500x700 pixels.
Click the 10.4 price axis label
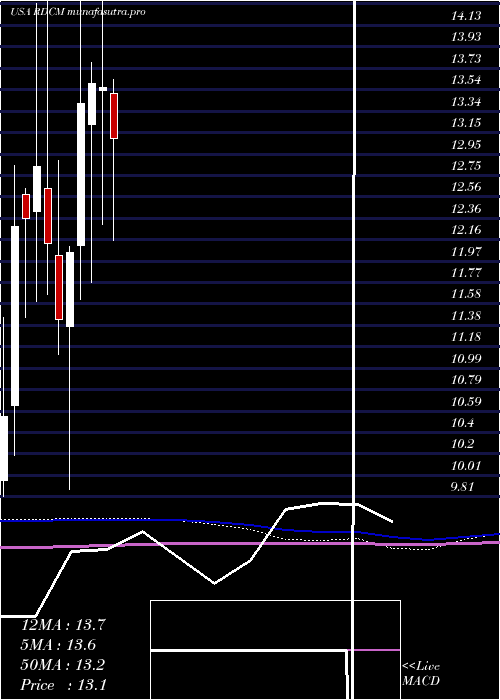pos(462,423)
